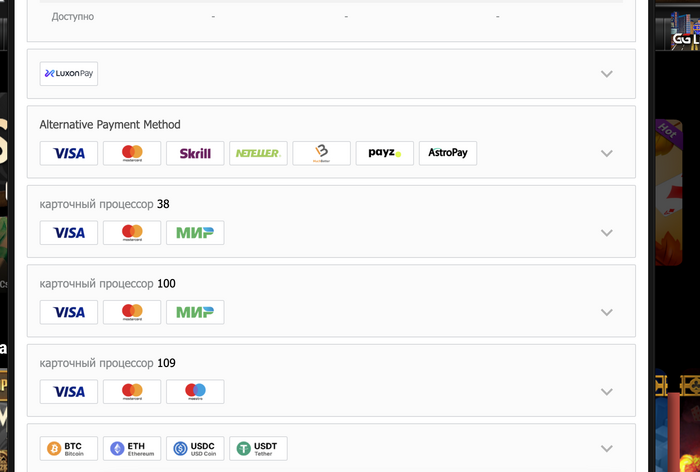700x472 pixels.
Task: Expand the LuxonPay section
Action: (x=606, y=74)
